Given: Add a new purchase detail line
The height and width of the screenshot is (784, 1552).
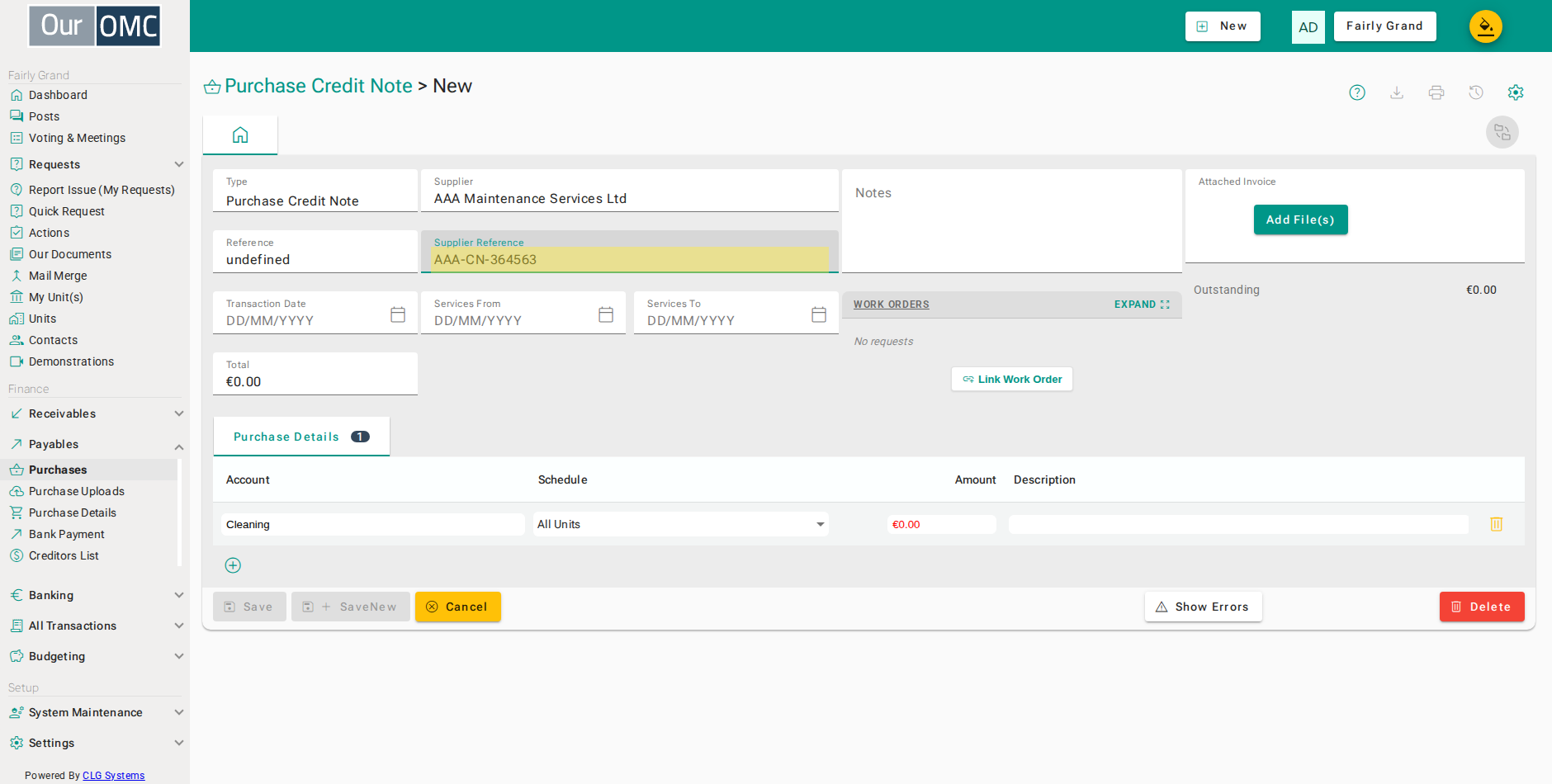Looking at the screenshot, I should point(233,565).
